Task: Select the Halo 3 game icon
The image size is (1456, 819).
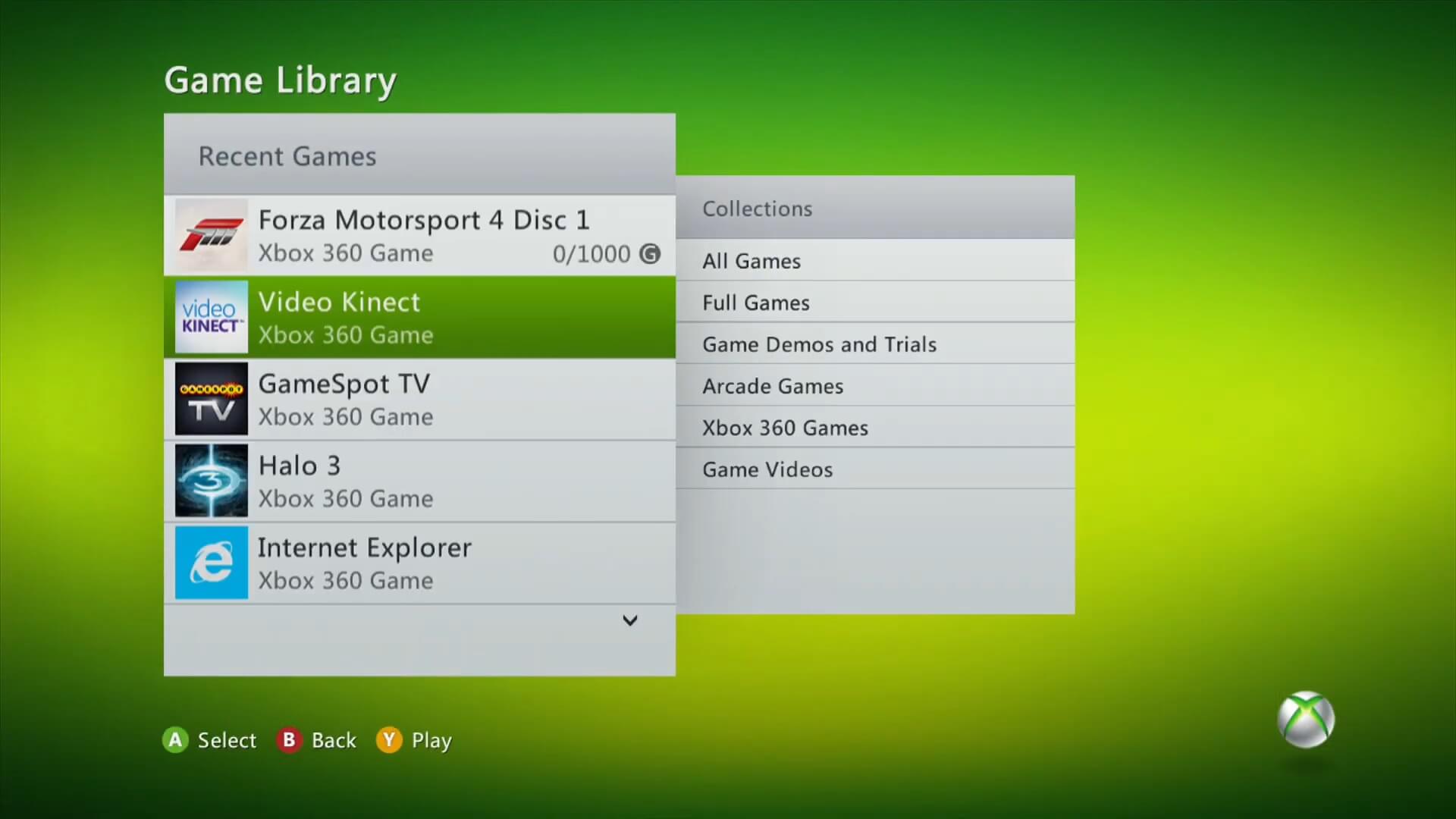Action: [x=211, y=481]
